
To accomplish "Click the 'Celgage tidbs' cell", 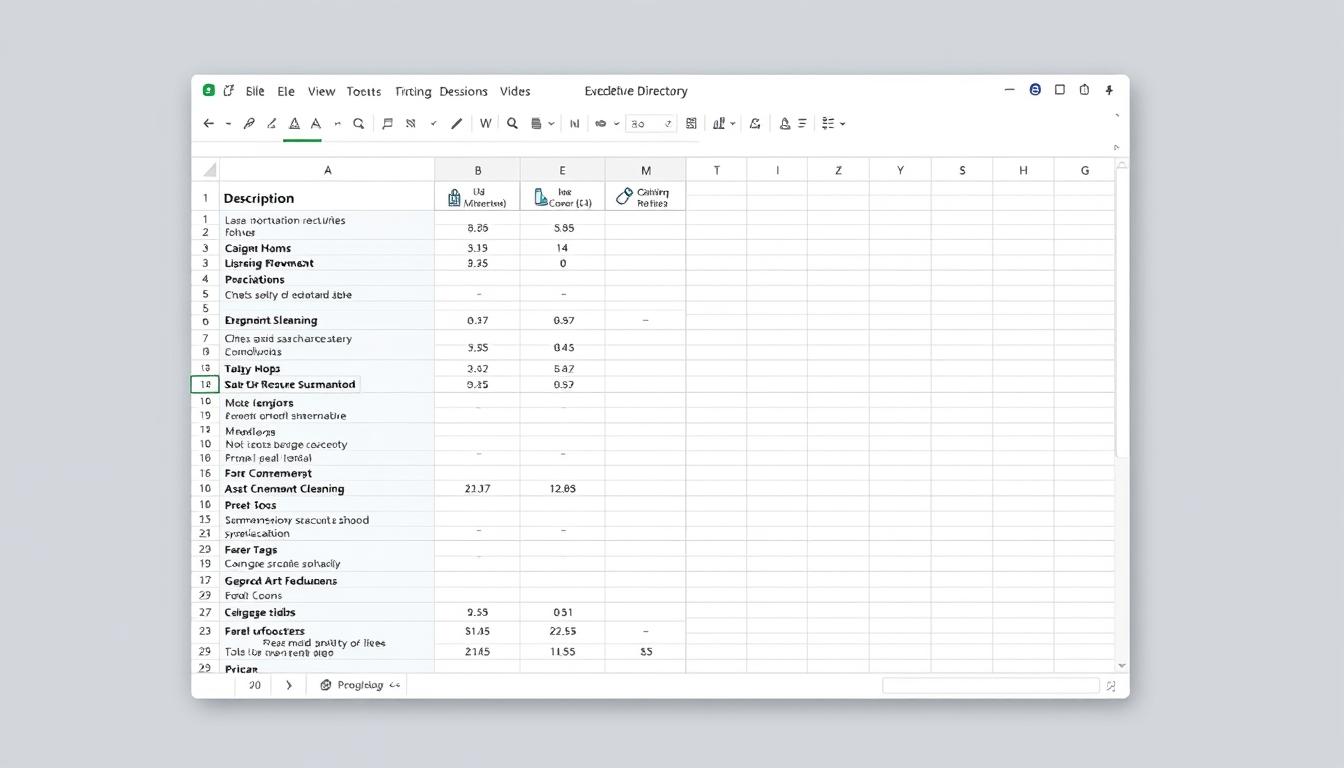I will tap(327, 612).
